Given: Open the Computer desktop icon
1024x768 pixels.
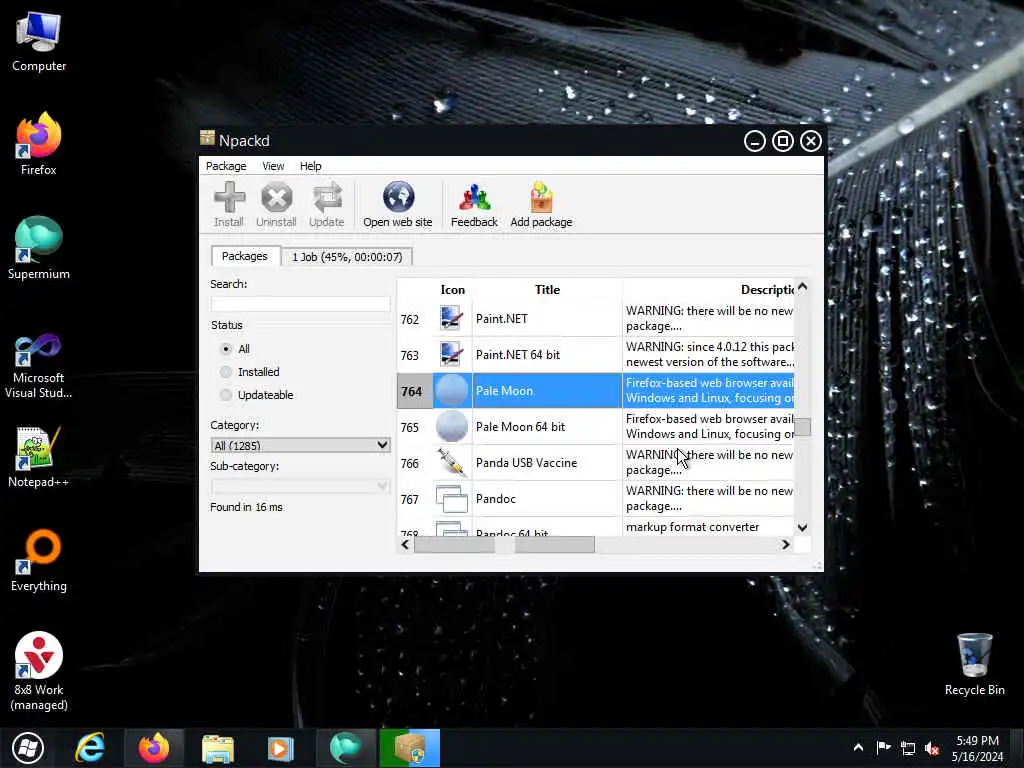Looking at the screenshot, I should [x=39, y=41].
